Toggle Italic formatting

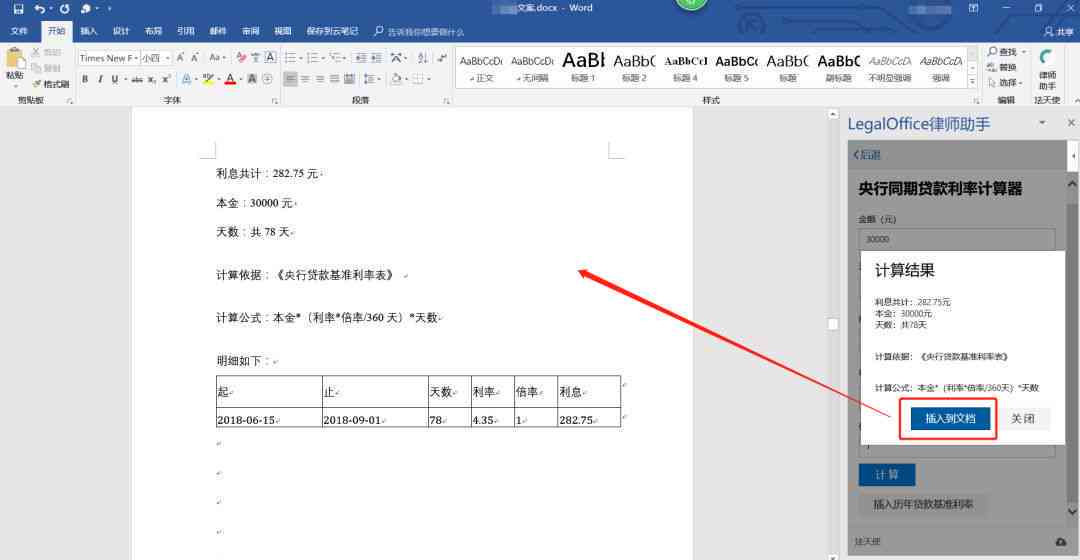point(100,79)
